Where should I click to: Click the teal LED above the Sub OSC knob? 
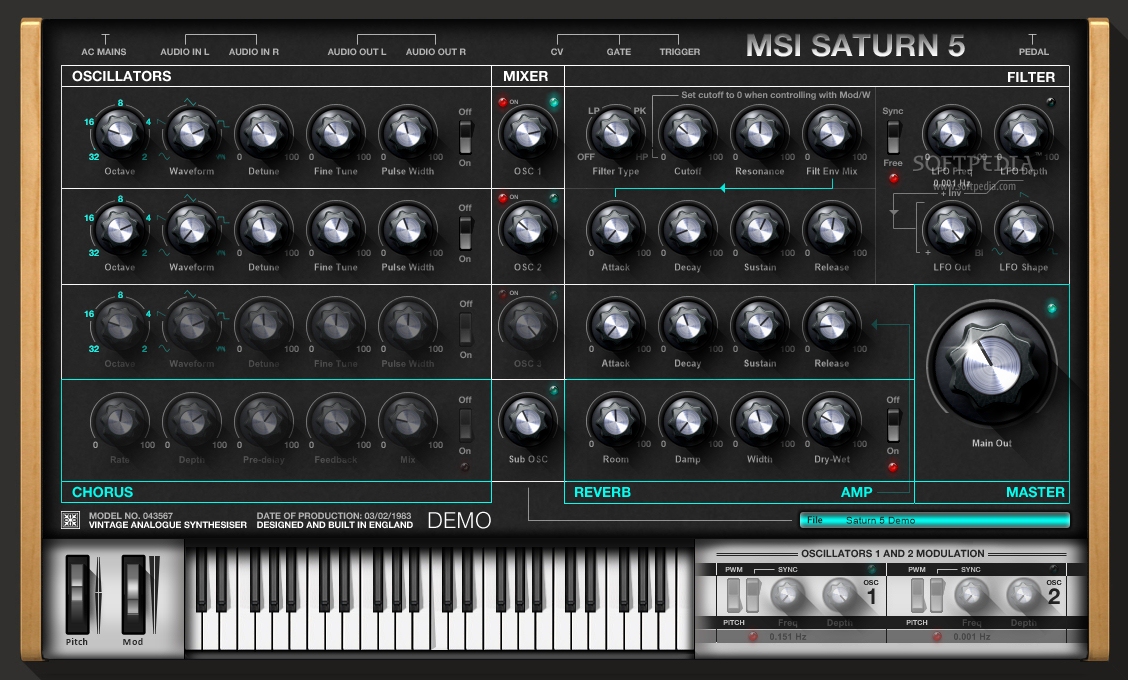[554, 391]
